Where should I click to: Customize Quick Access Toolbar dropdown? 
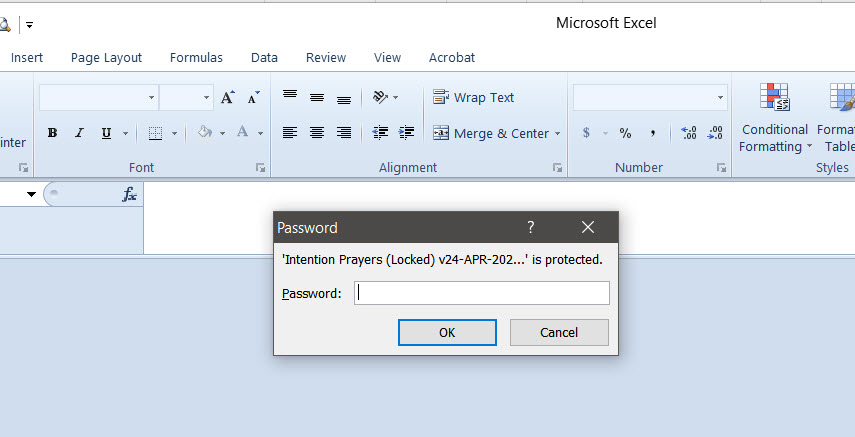[x=29, y=25]
